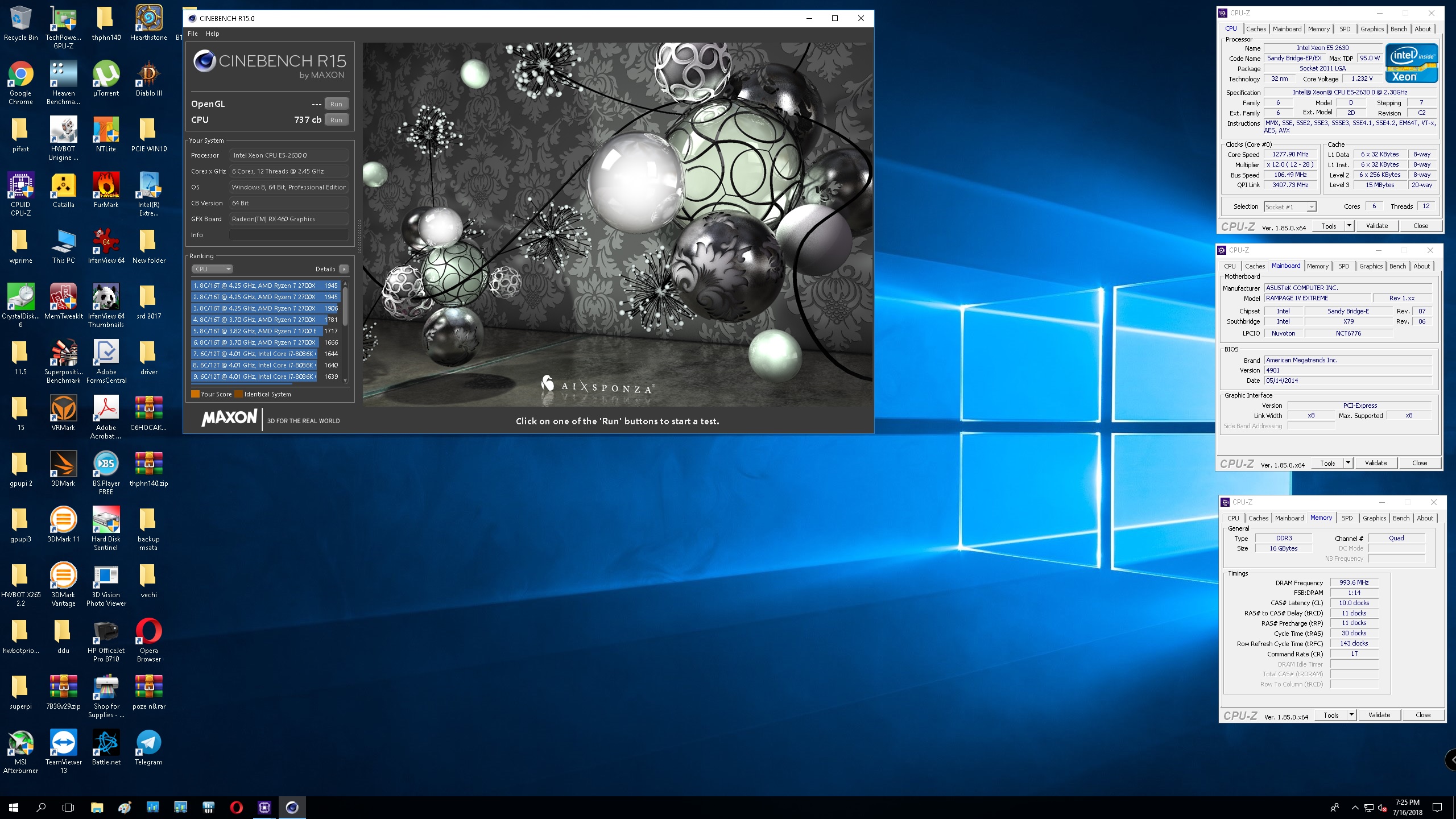Open Tools dropdown arrow in middle CPU-Z window

point(1347,463)
